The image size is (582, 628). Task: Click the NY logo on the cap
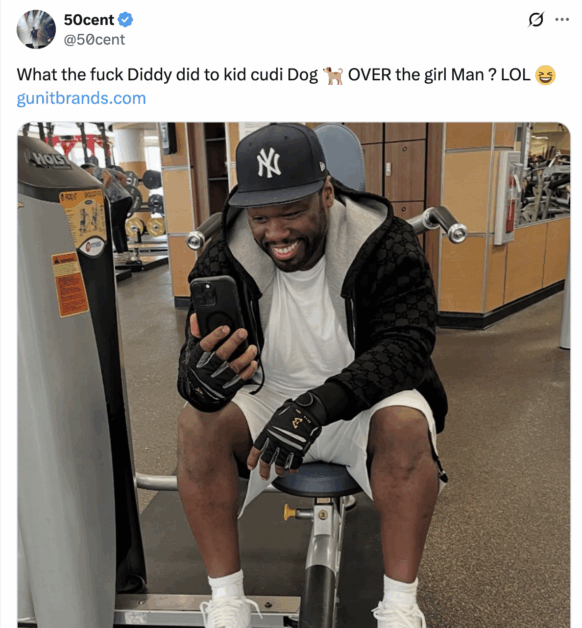tap(269, 162)
